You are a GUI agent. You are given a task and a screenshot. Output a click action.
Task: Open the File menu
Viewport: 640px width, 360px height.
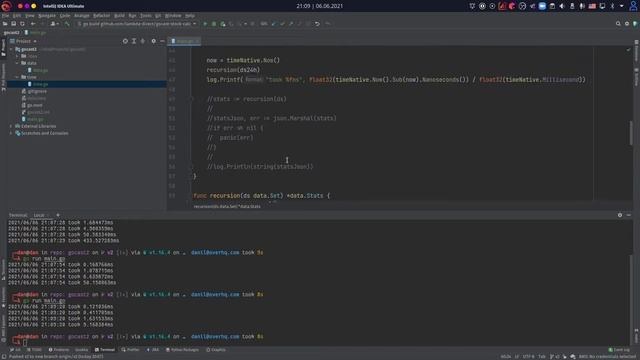click(5, 16)
